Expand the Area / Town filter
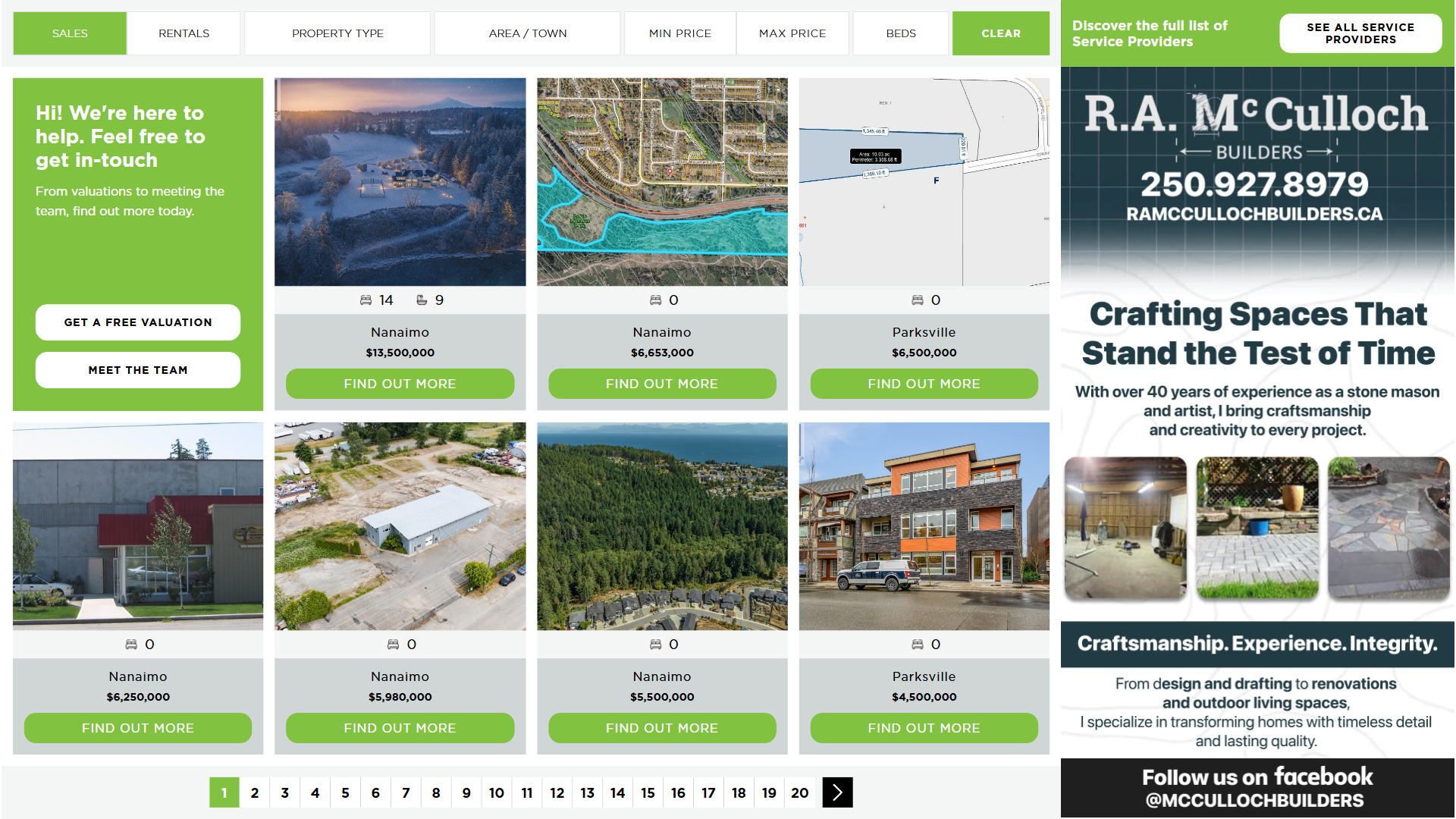 click(x=528, y=33)
